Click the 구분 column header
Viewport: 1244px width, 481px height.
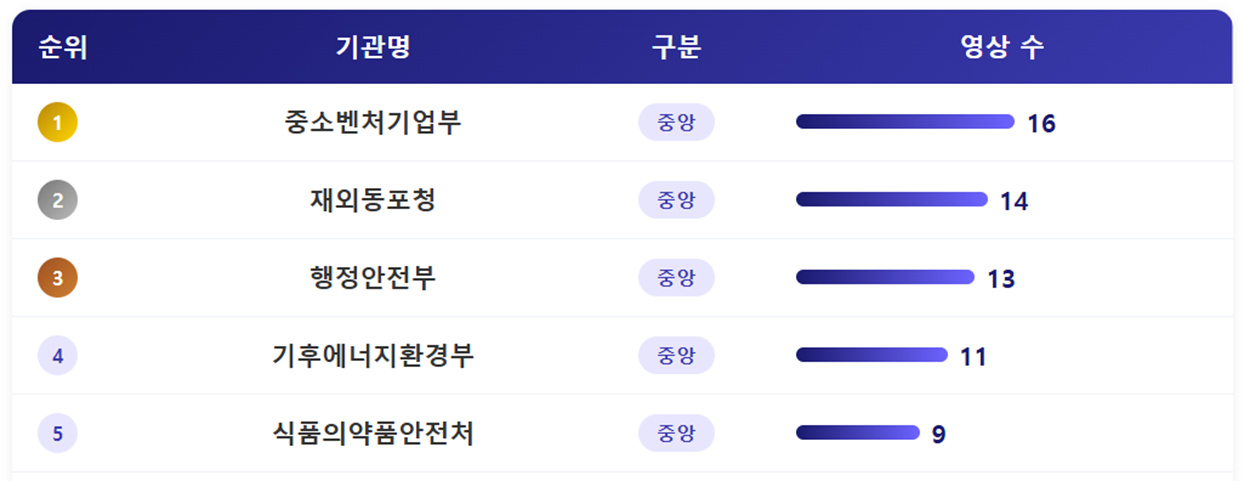point(676,47)
